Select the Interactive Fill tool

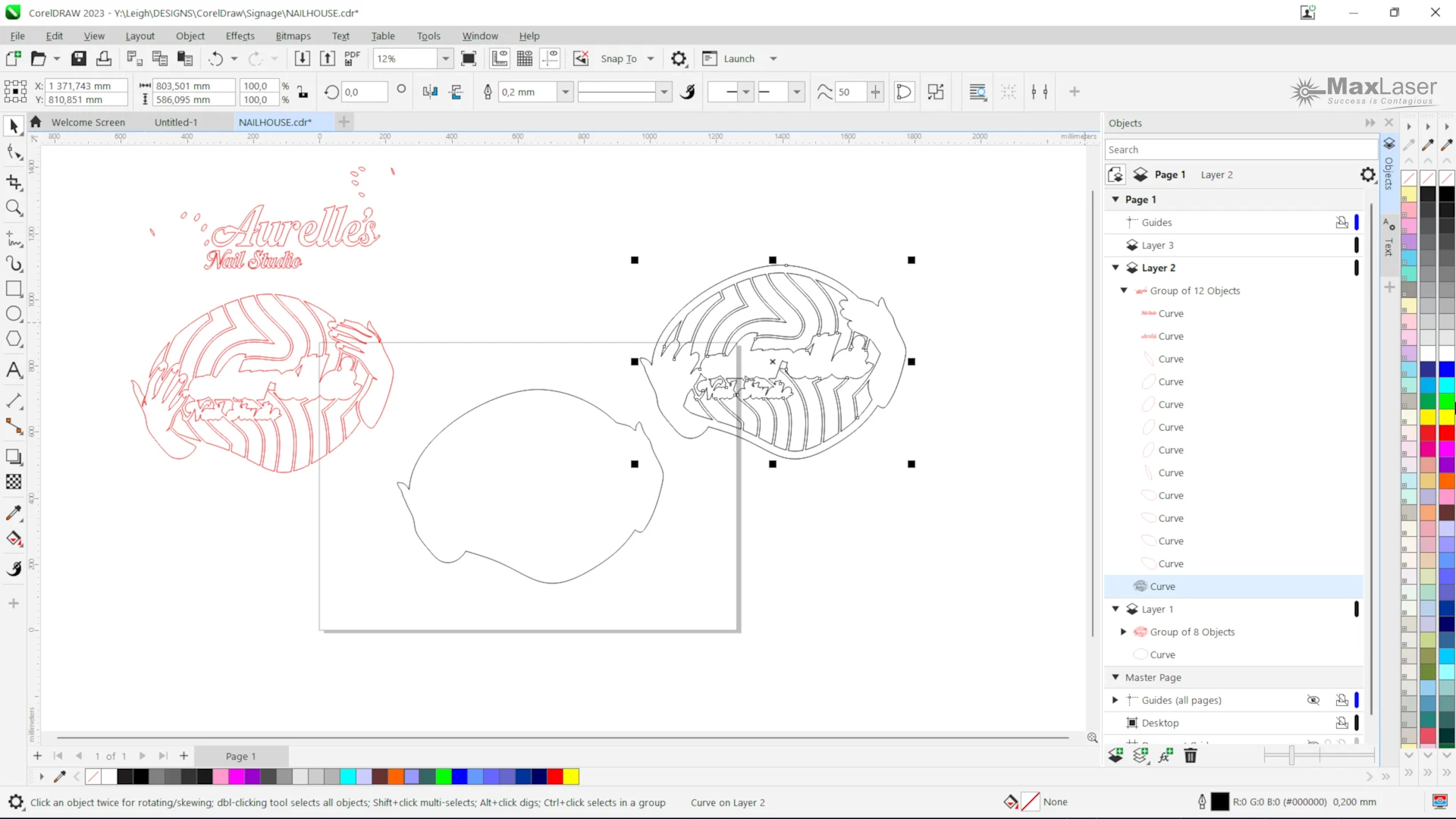click(14, 539)
